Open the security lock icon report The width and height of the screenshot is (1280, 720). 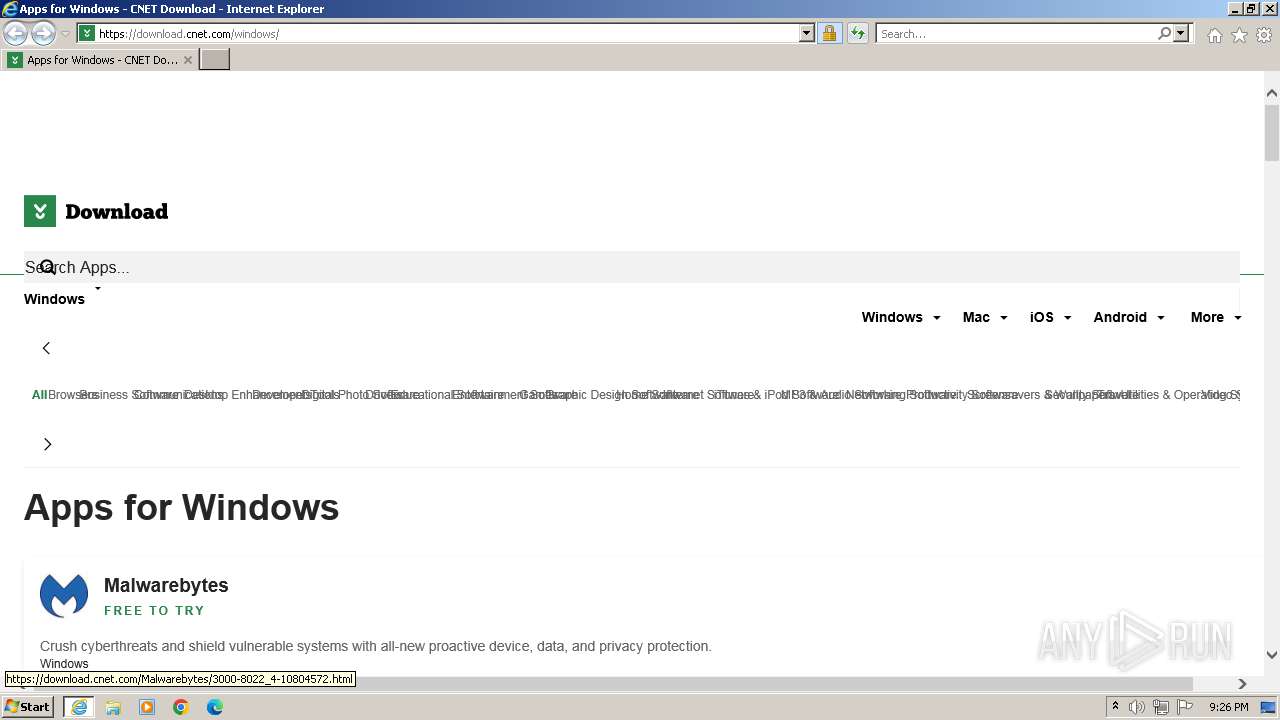(x=829, y=34)
